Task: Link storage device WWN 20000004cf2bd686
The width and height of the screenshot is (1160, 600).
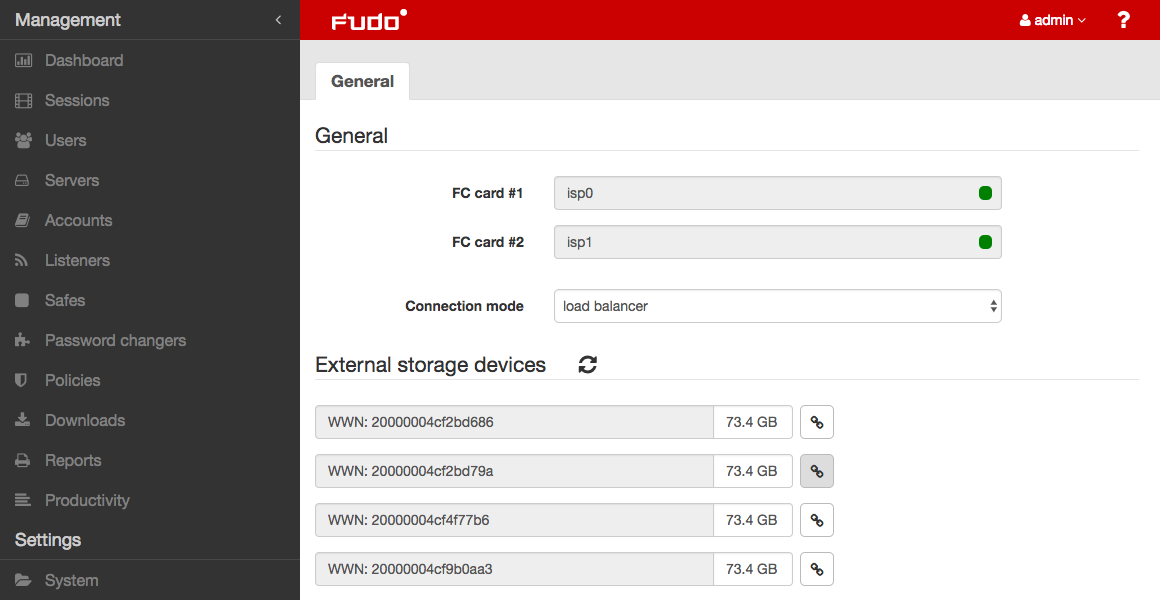Action: coord(817,422)
